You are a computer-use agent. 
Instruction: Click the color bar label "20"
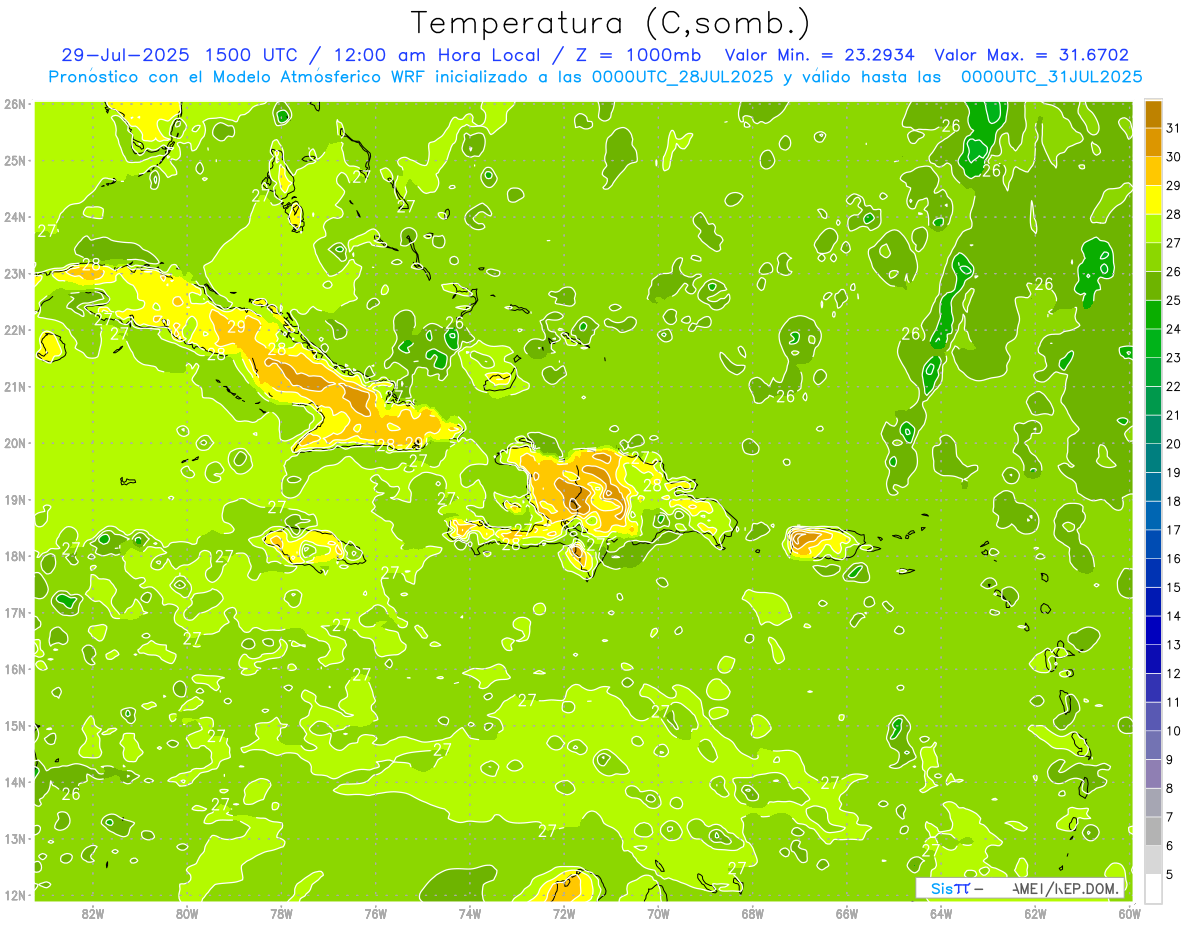1174,444
